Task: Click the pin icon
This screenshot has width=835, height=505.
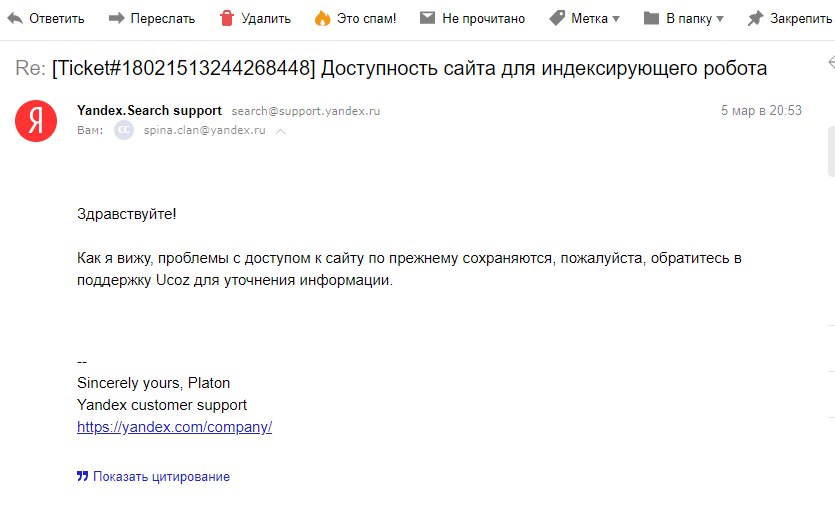Action: [x=755, y=19]
